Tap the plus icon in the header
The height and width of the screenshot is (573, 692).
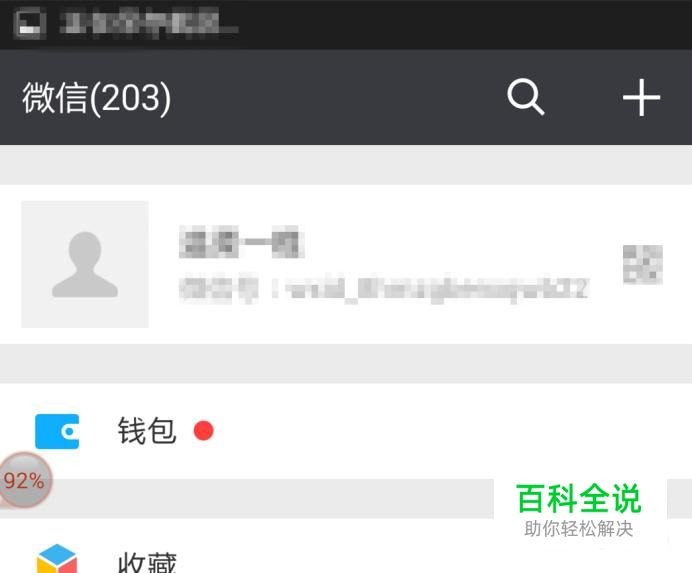[641, 98]
